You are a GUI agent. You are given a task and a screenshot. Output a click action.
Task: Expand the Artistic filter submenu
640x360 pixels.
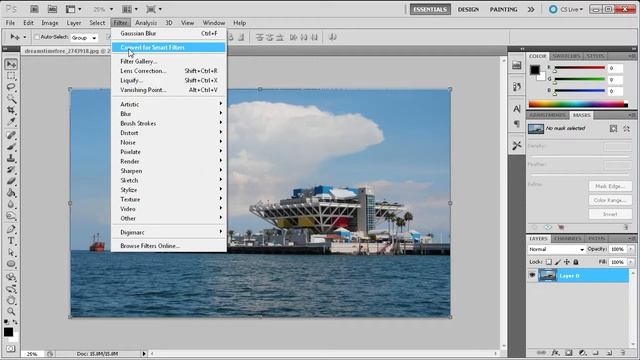(x=169, y=104)
